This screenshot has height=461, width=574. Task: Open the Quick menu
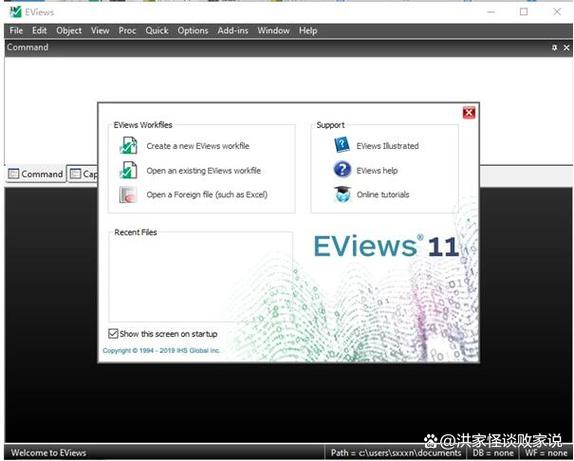[x=157, y=31]
